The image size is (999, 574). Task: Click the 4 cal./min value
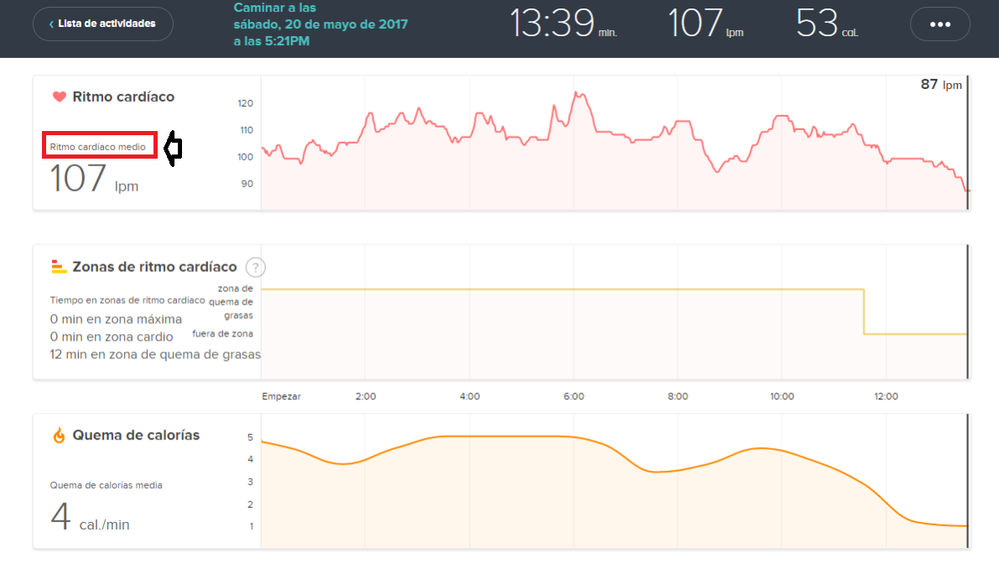[90, 517]
